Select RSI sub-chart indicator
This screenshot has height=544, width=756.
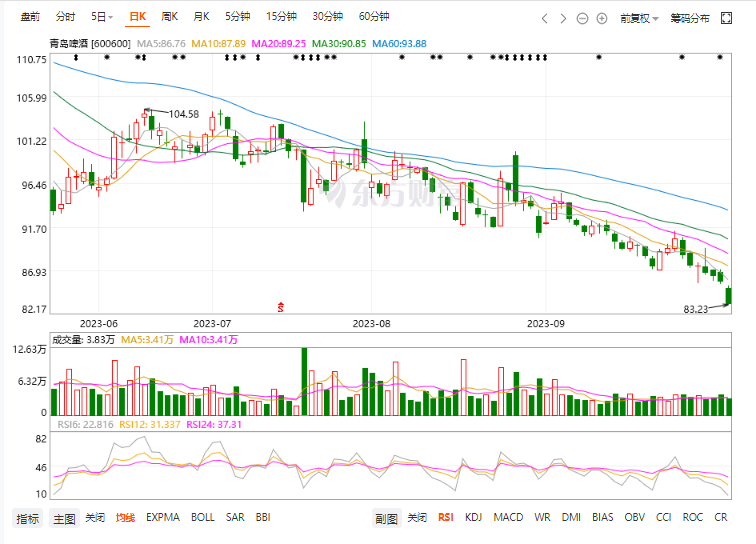pos(446,517)
